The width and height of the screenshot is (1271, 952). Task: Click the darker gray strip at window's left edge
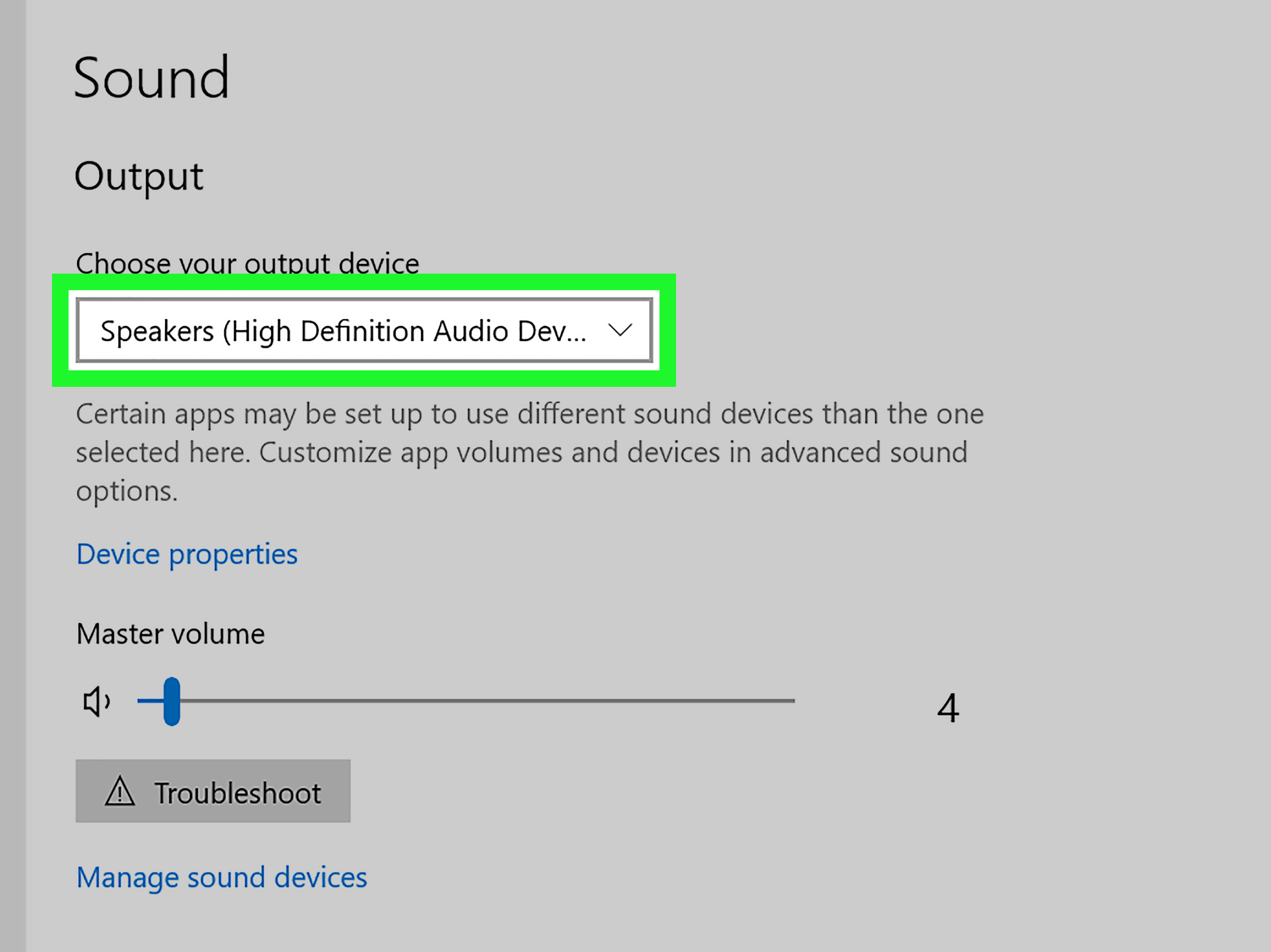pyautogui.click(x=13, y=476)
